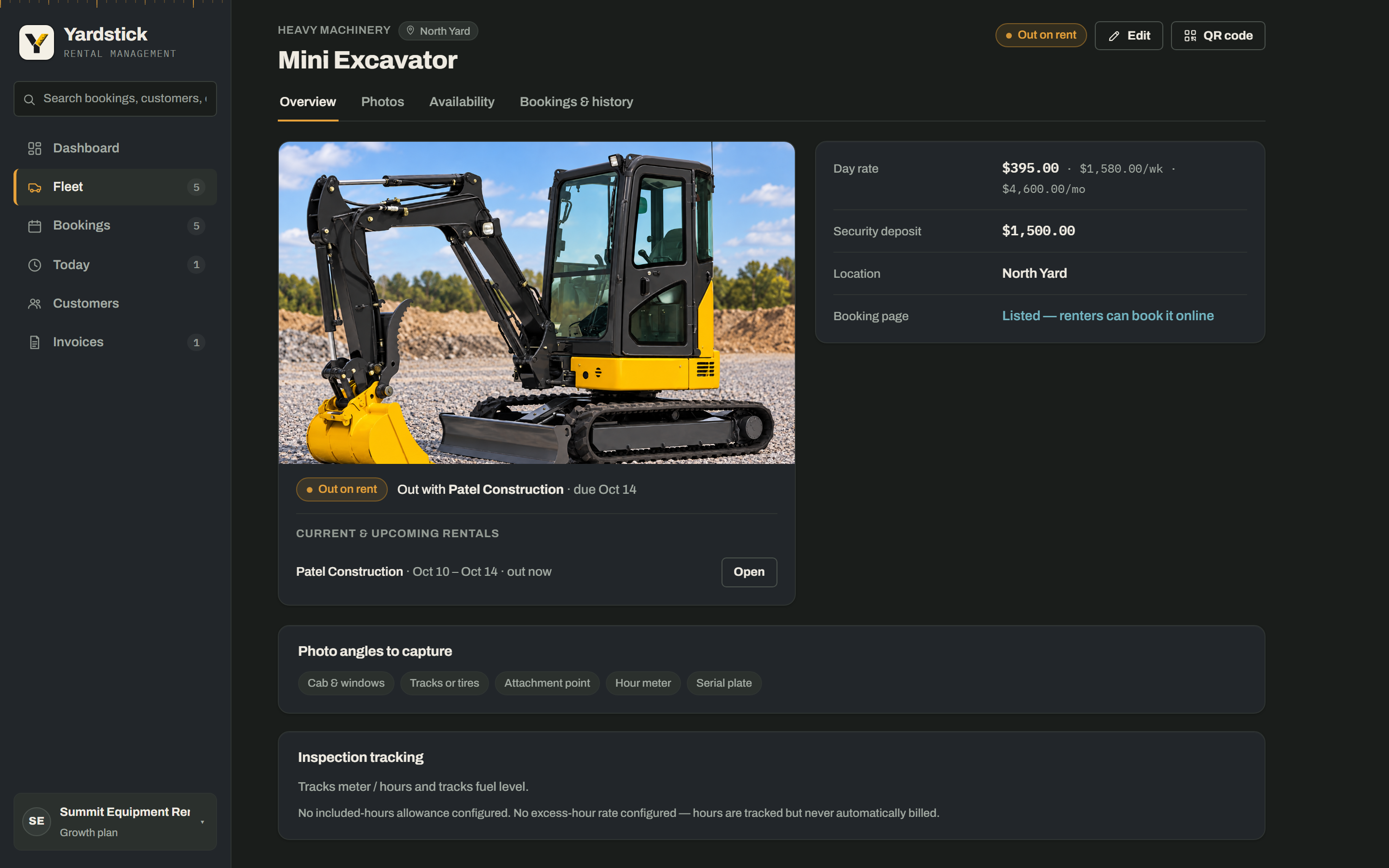Click the Out on rent header status badge
The height and width of the screenshot is (868, 1389).
(x=1041, y=35)
